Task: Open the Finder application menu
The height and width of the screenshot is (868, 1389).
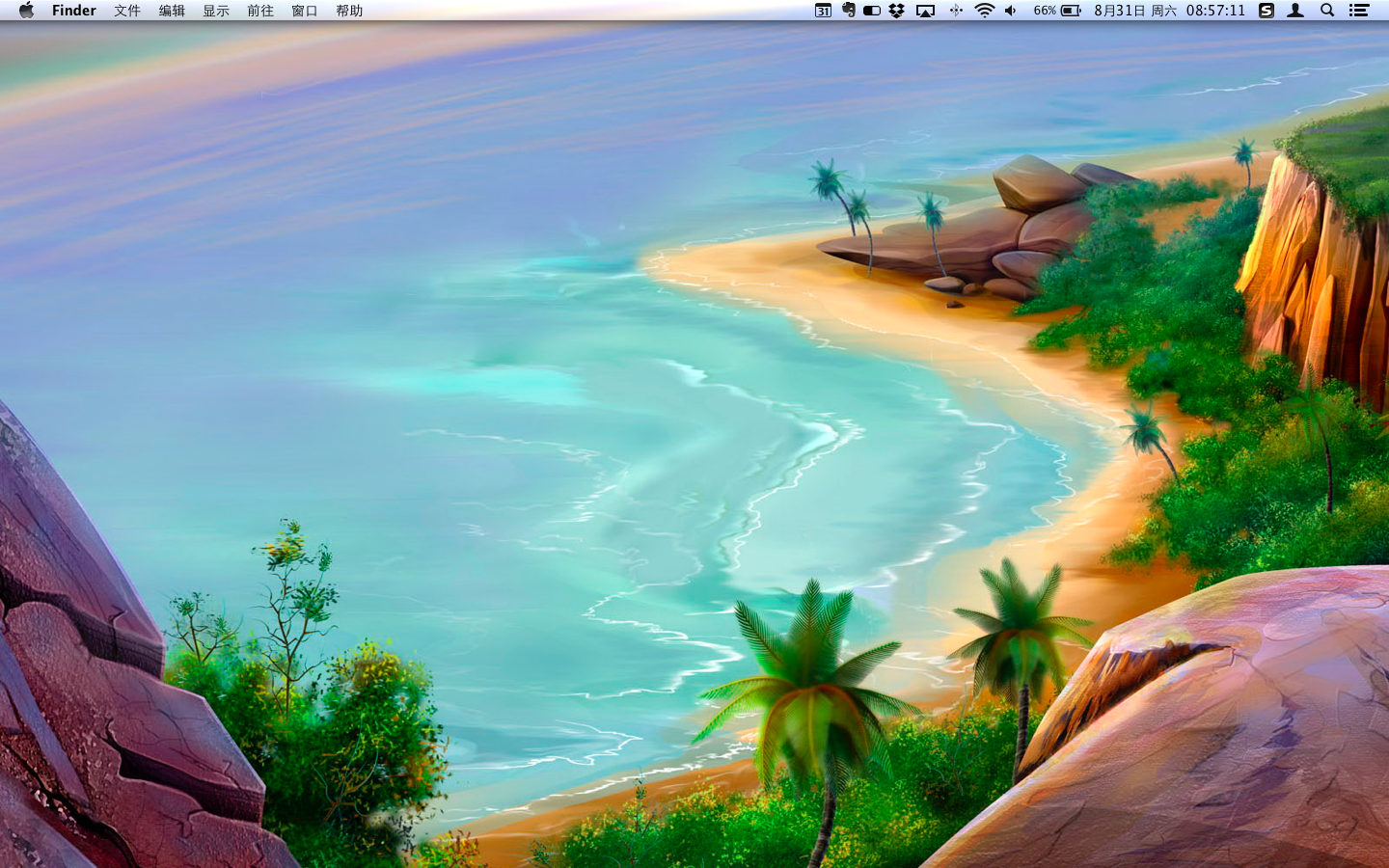Action: [x=74, y=11]
